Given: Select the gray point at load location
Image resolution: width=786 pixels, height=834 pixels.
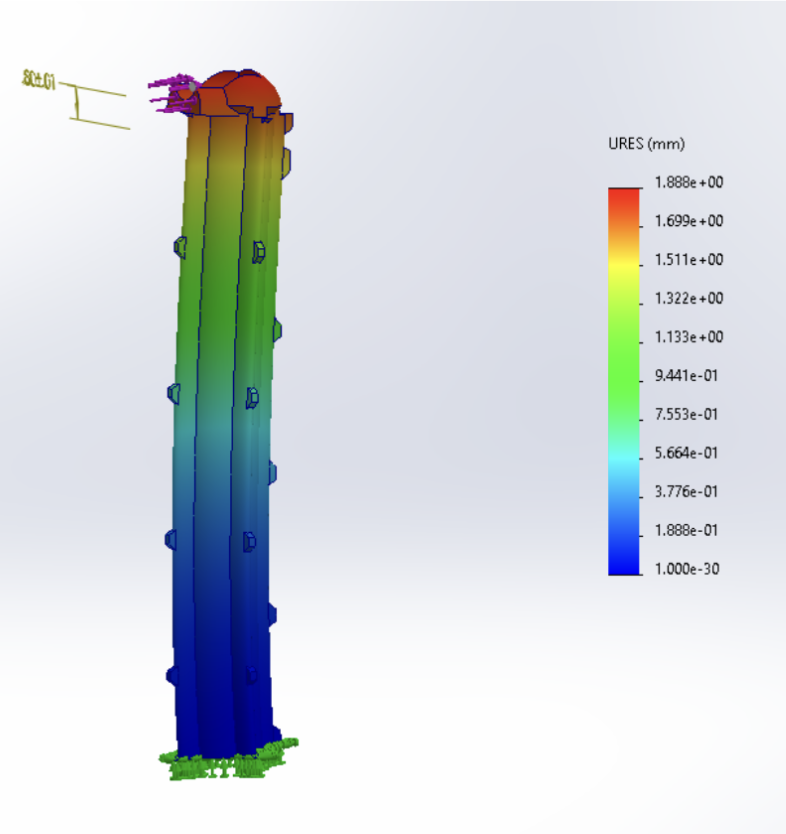Looking at the screenshot, I should (191, 87).
